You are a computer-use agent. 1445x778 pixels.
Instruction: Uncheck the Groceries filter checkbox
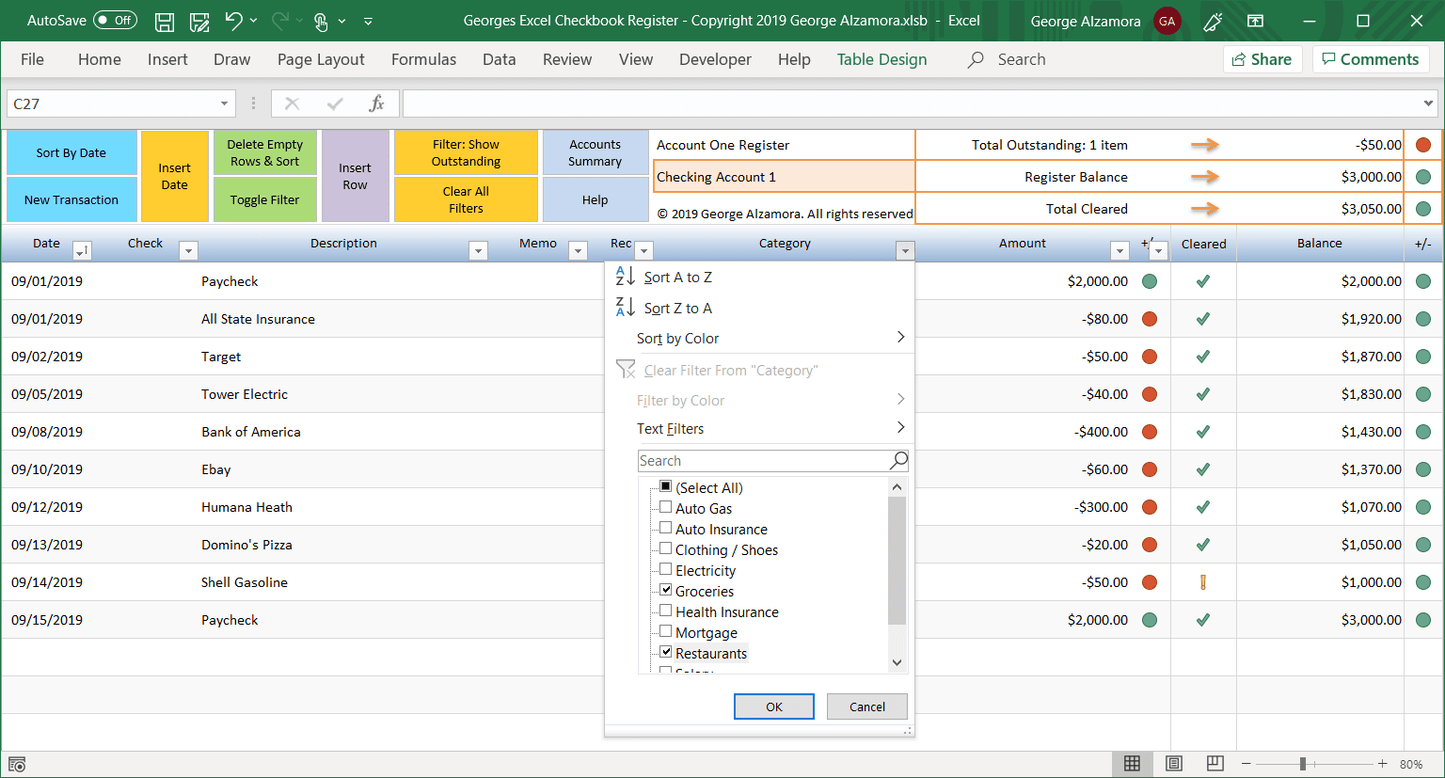click(x=666, y=591)
